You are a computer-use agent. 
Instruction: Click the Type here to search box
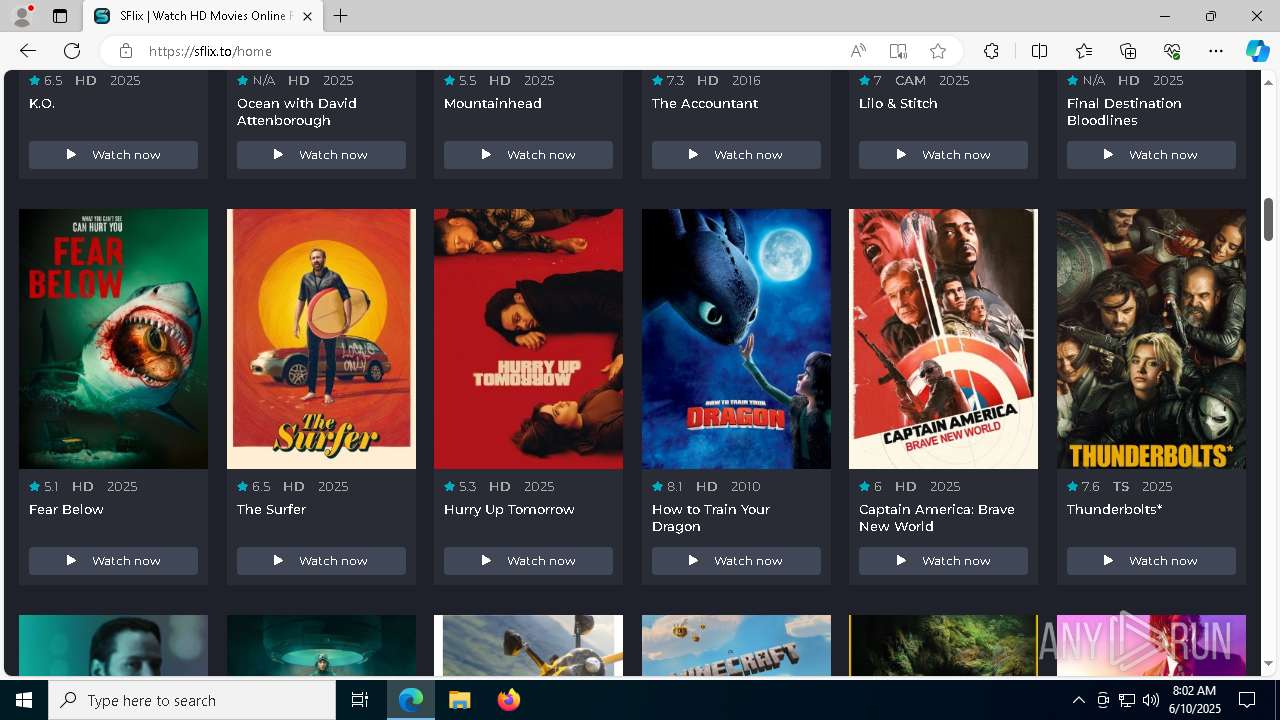coord(192,700)
